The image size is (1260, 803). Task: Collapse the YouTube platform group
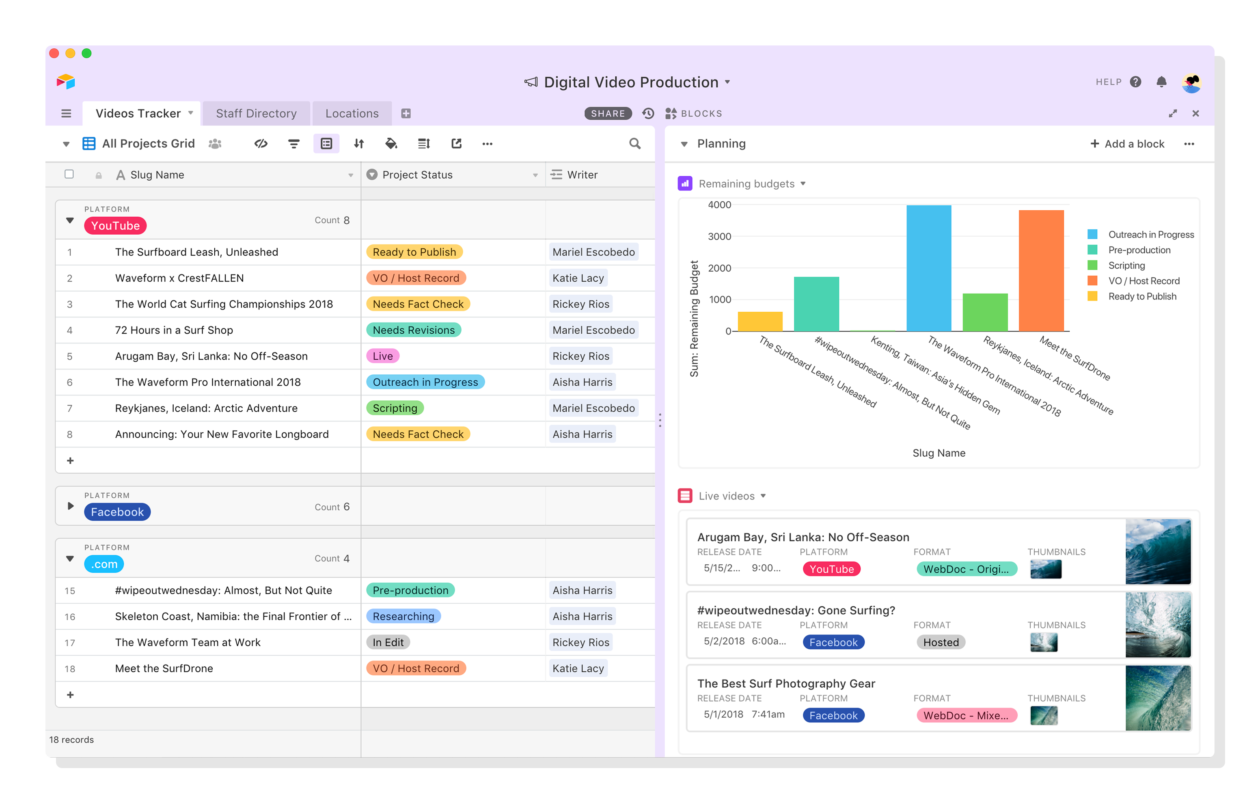pos(70,220)
